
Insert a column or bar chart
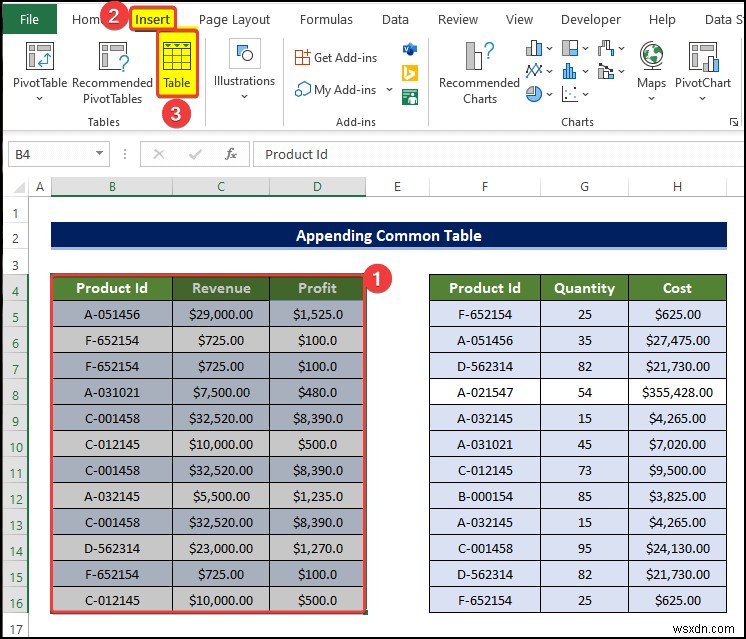(x=534, y=48)
